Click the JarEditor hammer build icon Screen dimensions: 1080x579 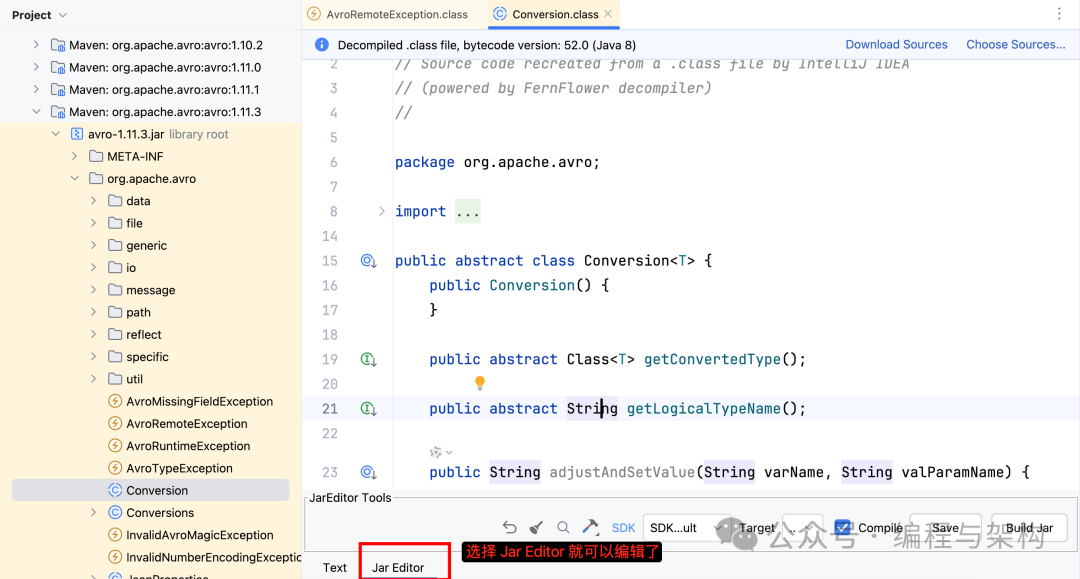(x=590, y=527)
